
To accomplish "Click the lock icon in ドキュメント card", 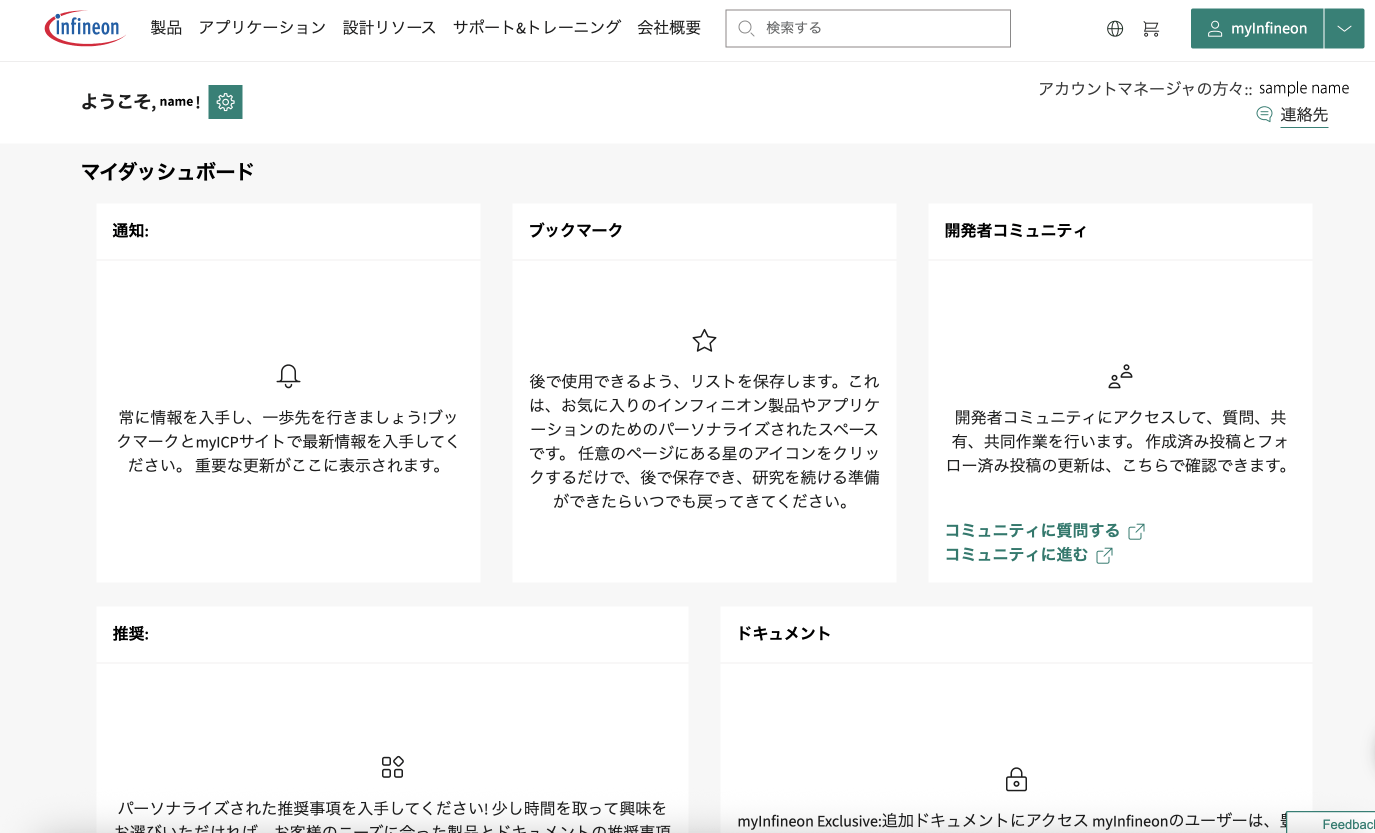I will [1016, 779].
